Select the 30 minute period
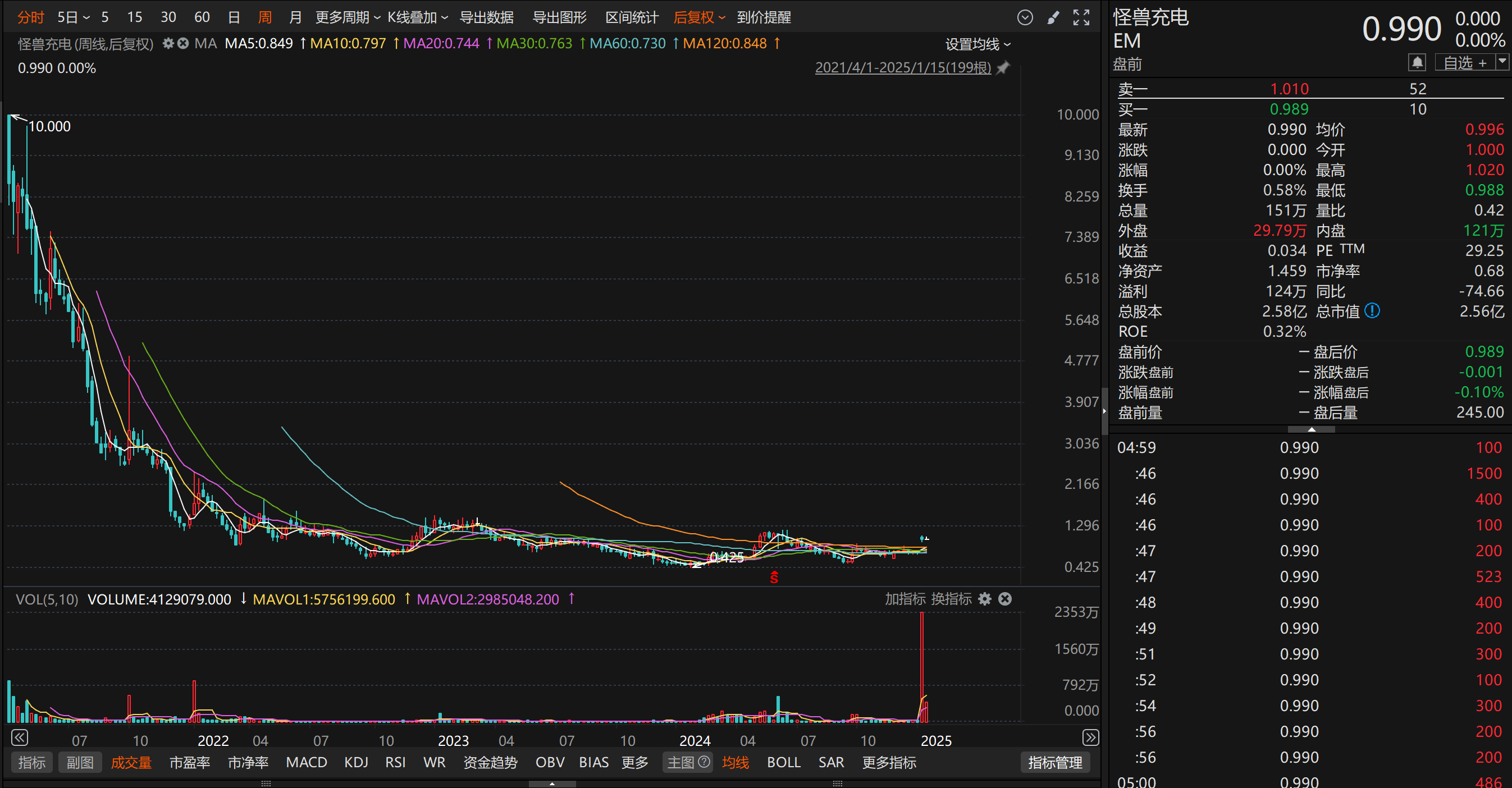Screen dimensions: 1512x788 tap(168, 17)
